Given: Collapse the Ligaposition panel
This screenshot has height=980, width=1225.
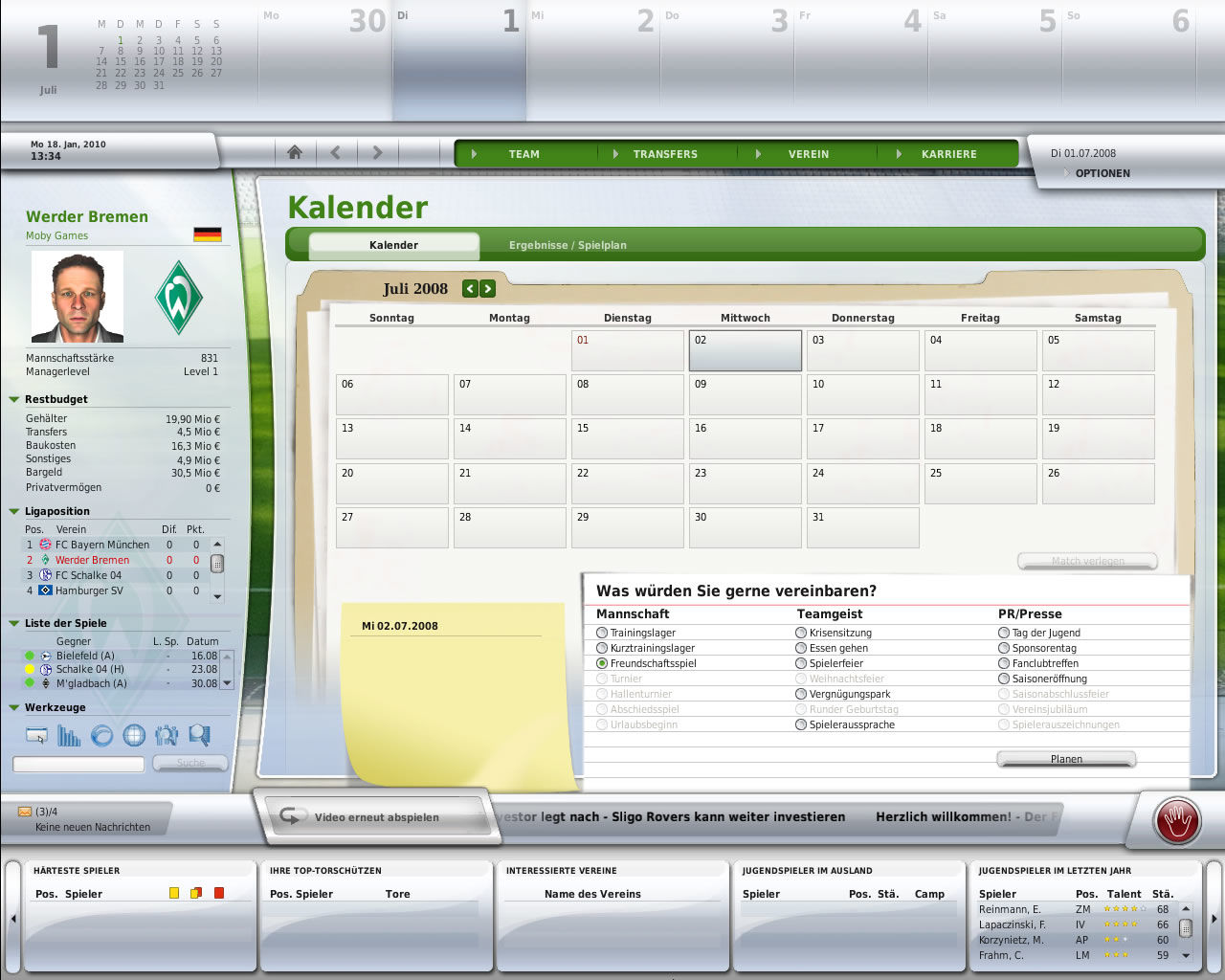Looking at the screenshot, I should 13,511.
